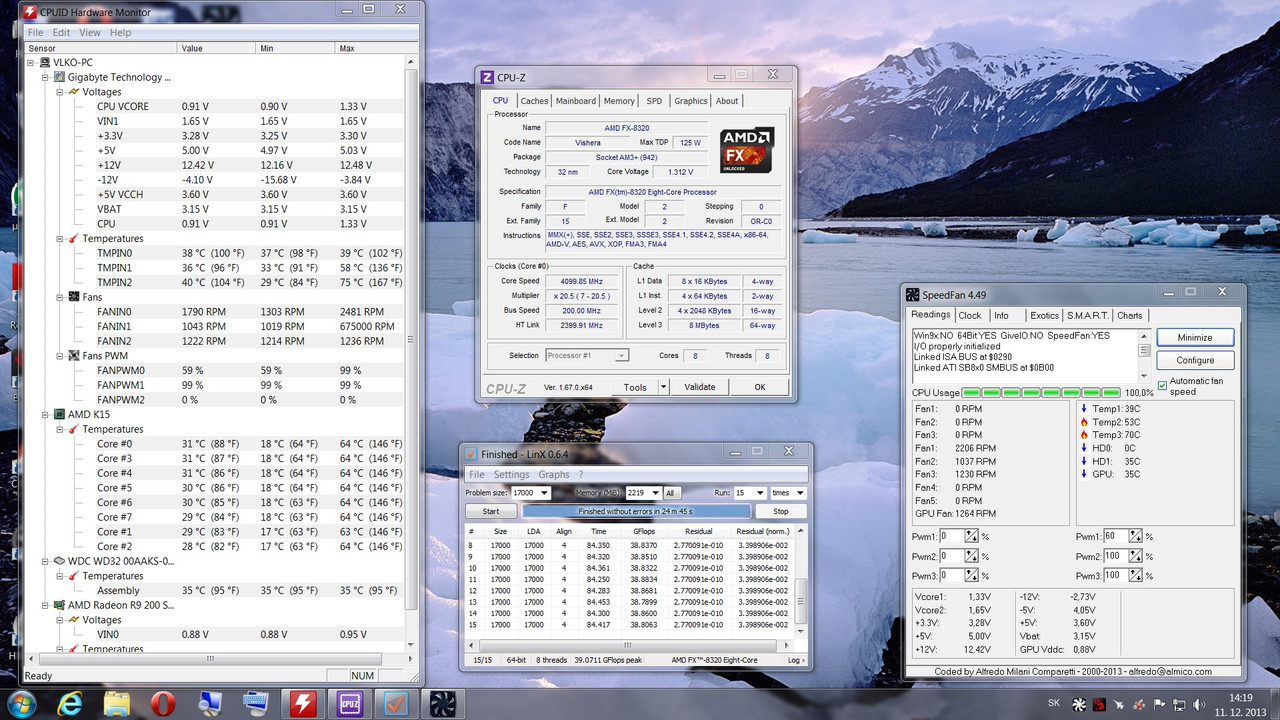This screenshot has width=1280, height=720.
Task: Click the Value column header in HWMonitor
Action: [x=216, y=48]
